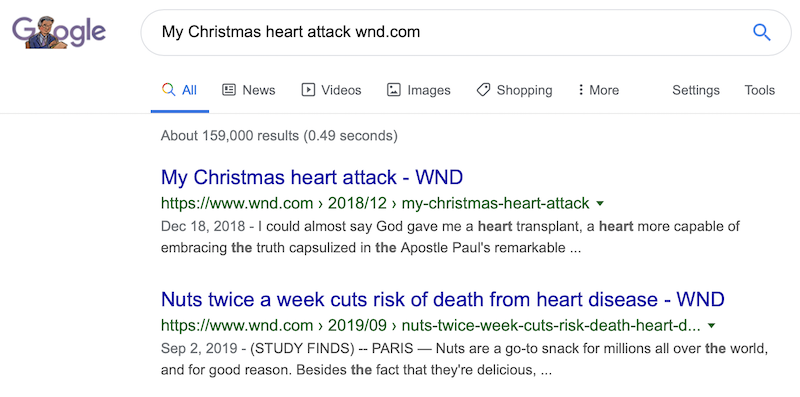Select the Videos play icon
This screenshot has width=800, height=397.
[x=308, y=90]
